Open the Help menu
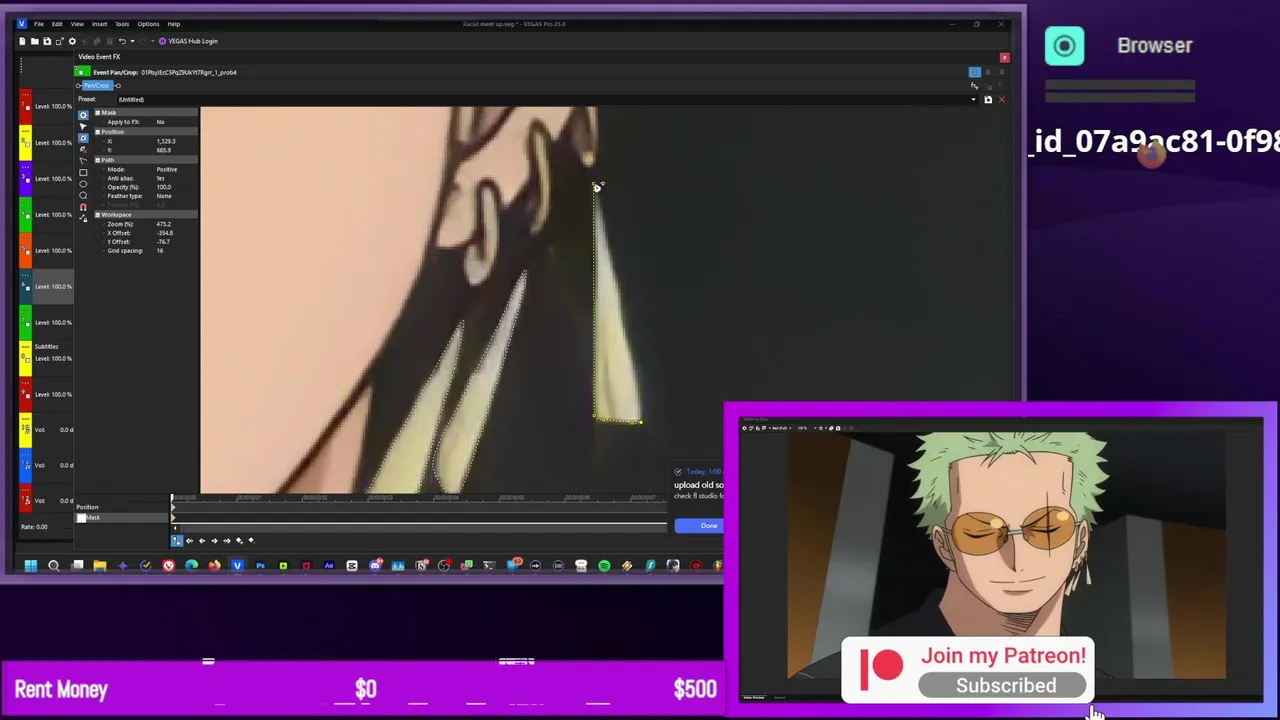Viewport: 1280px width, 720px height. coord(174,24)
